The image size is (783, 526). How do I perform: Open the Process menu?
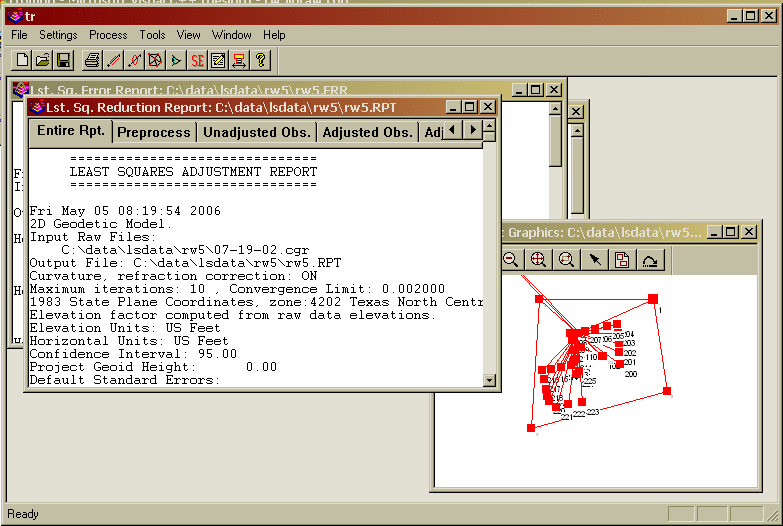[x=108, y=35]
